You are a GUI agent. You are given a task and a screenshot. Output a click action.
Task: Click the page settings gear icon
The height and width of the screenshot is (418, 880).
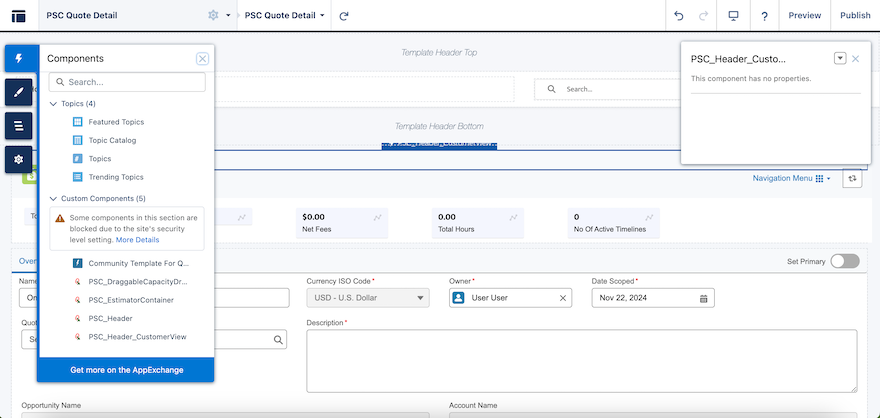[x=213, y=16]
